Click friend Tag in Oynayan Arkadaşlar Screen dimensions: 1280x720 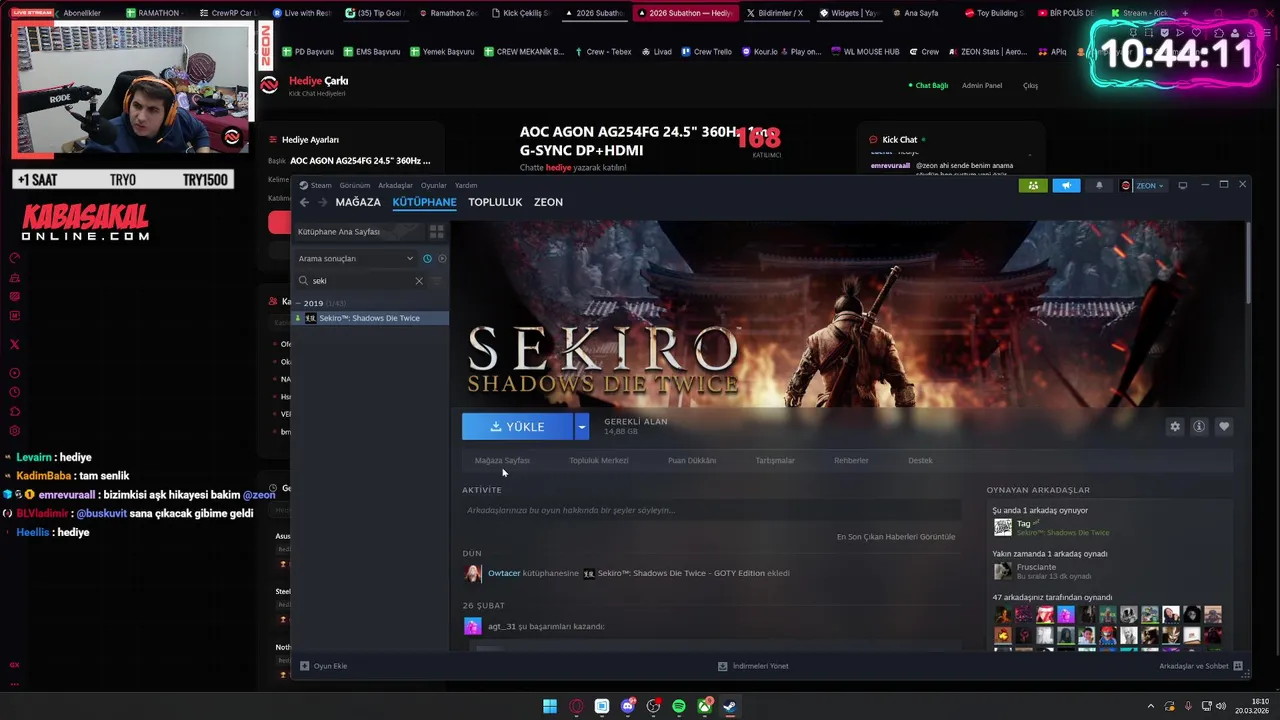[x=1023, y=523]
